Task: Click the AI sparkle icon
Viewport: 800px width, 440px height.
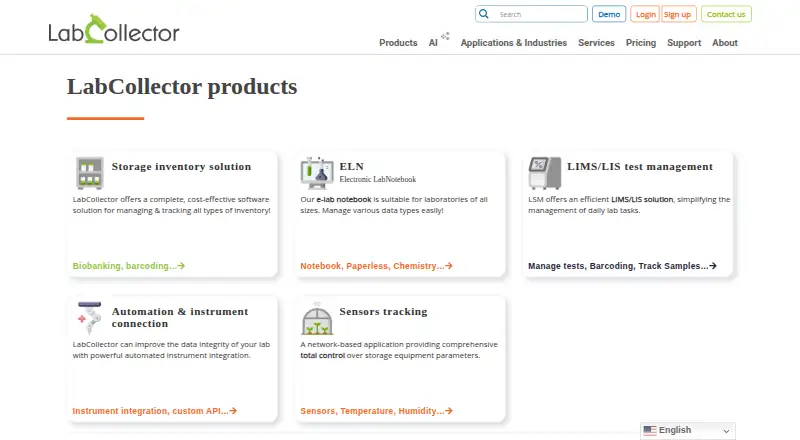Action: (x=445, y=36)
